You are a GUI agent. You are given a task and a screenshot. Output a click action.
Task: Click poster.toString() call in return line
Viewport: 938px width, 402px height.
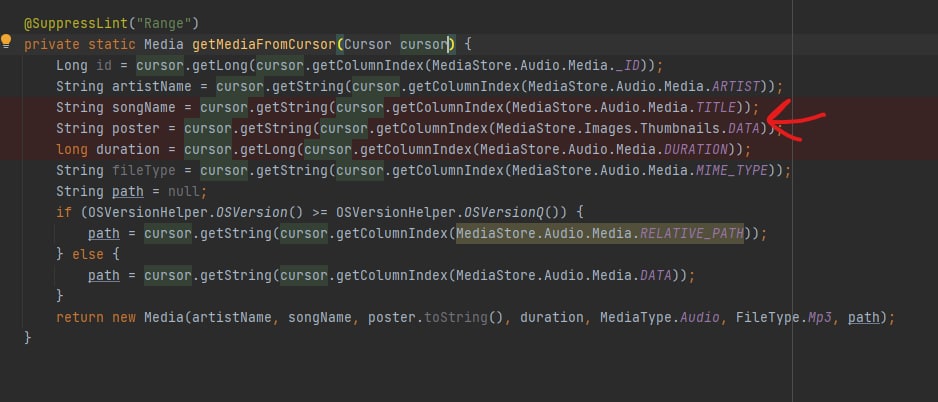437,317
